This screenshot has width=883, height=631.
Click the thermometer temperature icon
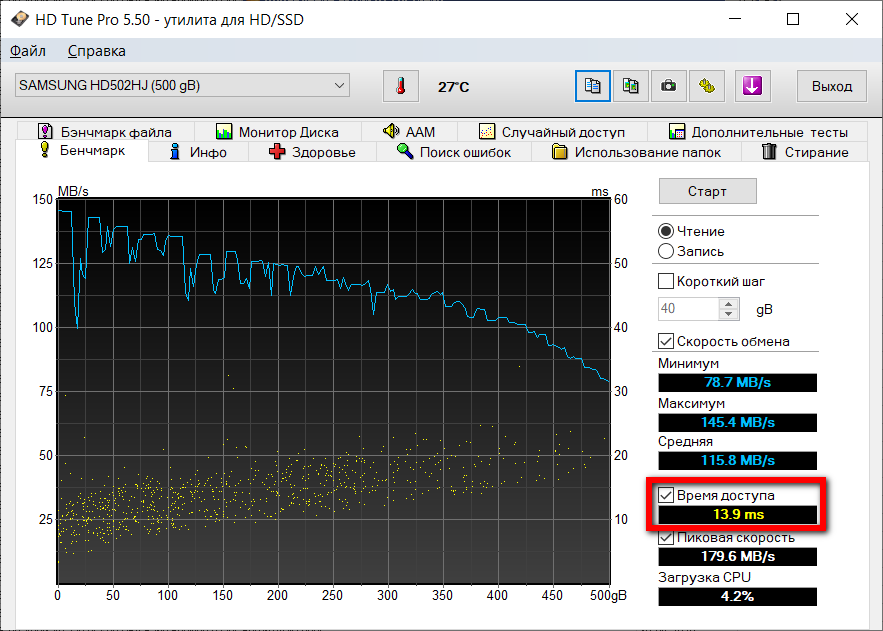400,86
